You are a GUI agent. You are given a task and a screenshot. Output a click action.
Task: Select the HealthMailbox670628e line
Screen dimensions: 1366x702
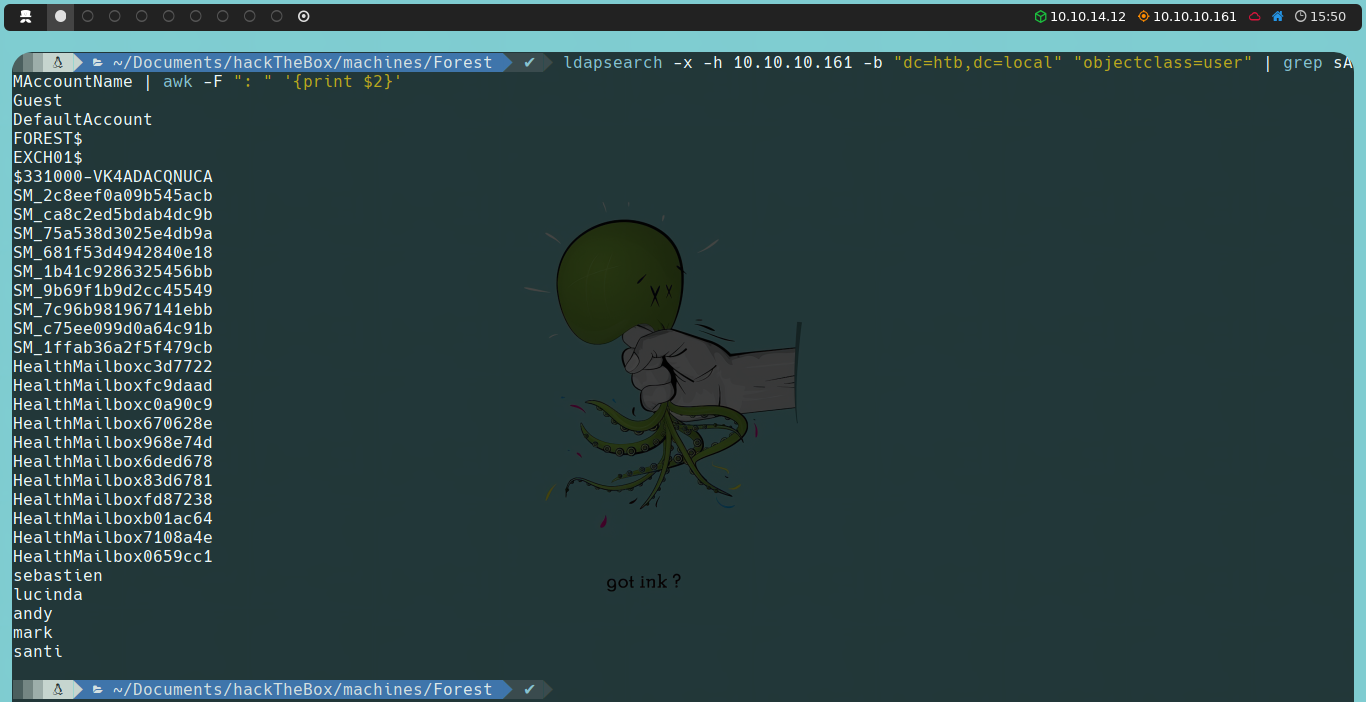(113, 423)
